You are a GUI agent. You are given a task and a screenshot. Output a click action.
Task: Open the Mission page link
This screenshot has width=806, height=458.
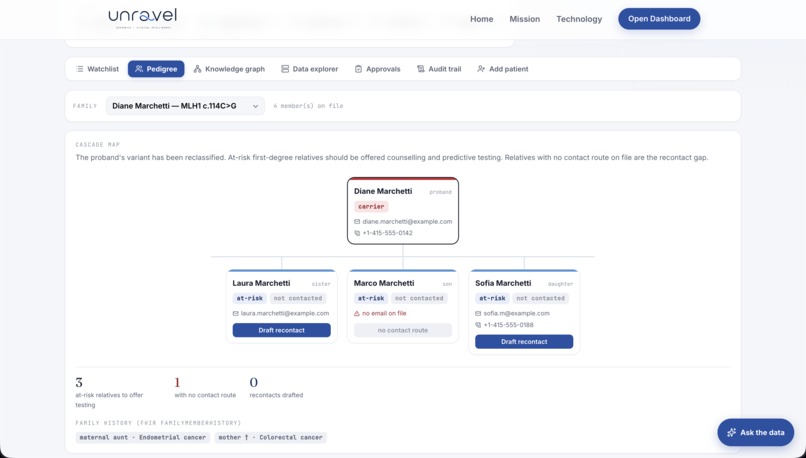[x=524, y=19]
